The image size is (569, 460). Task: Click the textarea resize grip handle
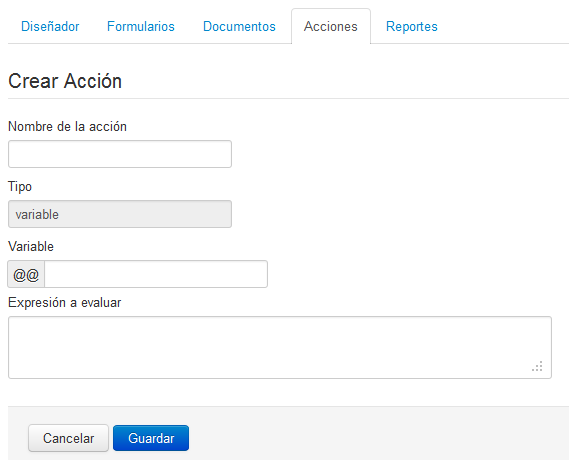coord(537,366)
